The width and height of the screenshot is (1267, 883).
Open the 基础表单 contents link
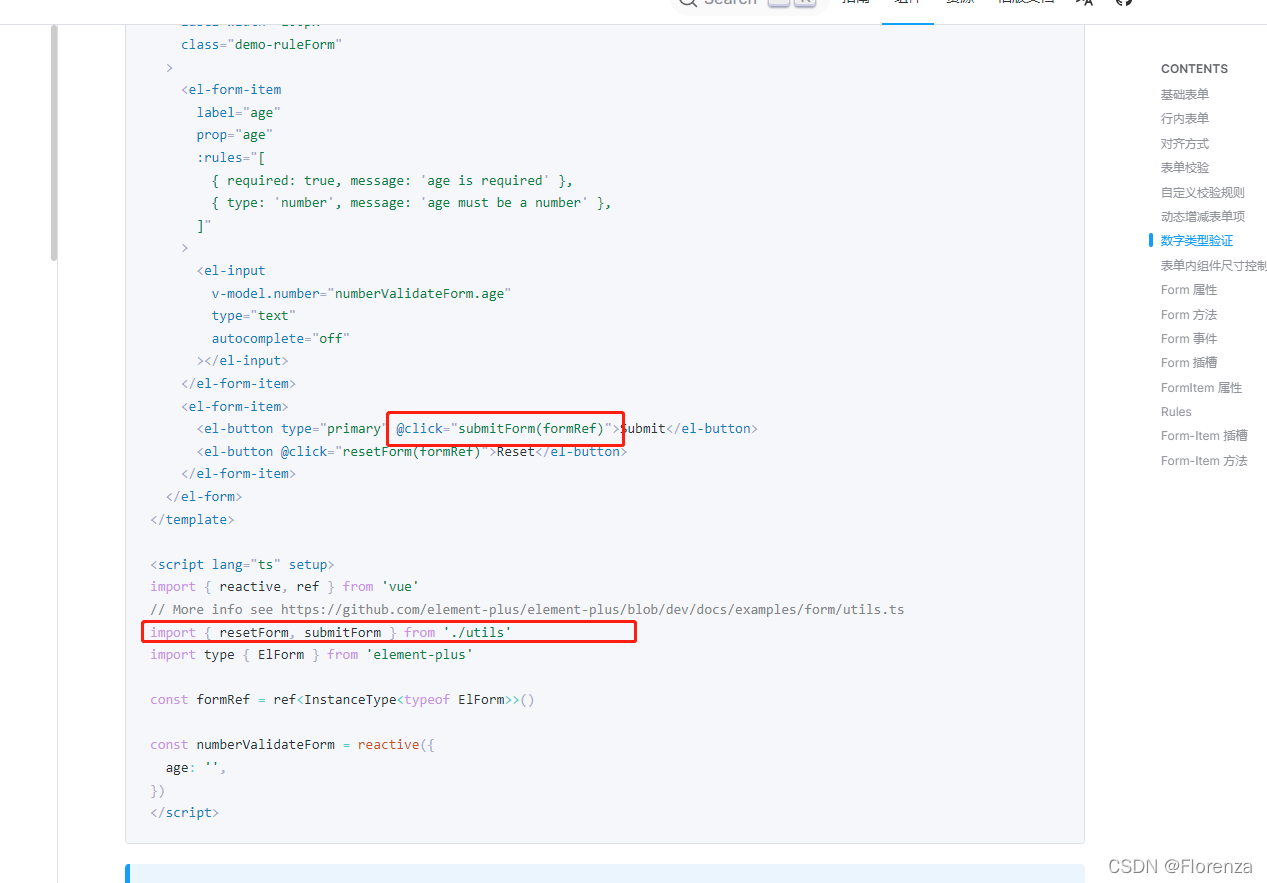click(1184, 95)
